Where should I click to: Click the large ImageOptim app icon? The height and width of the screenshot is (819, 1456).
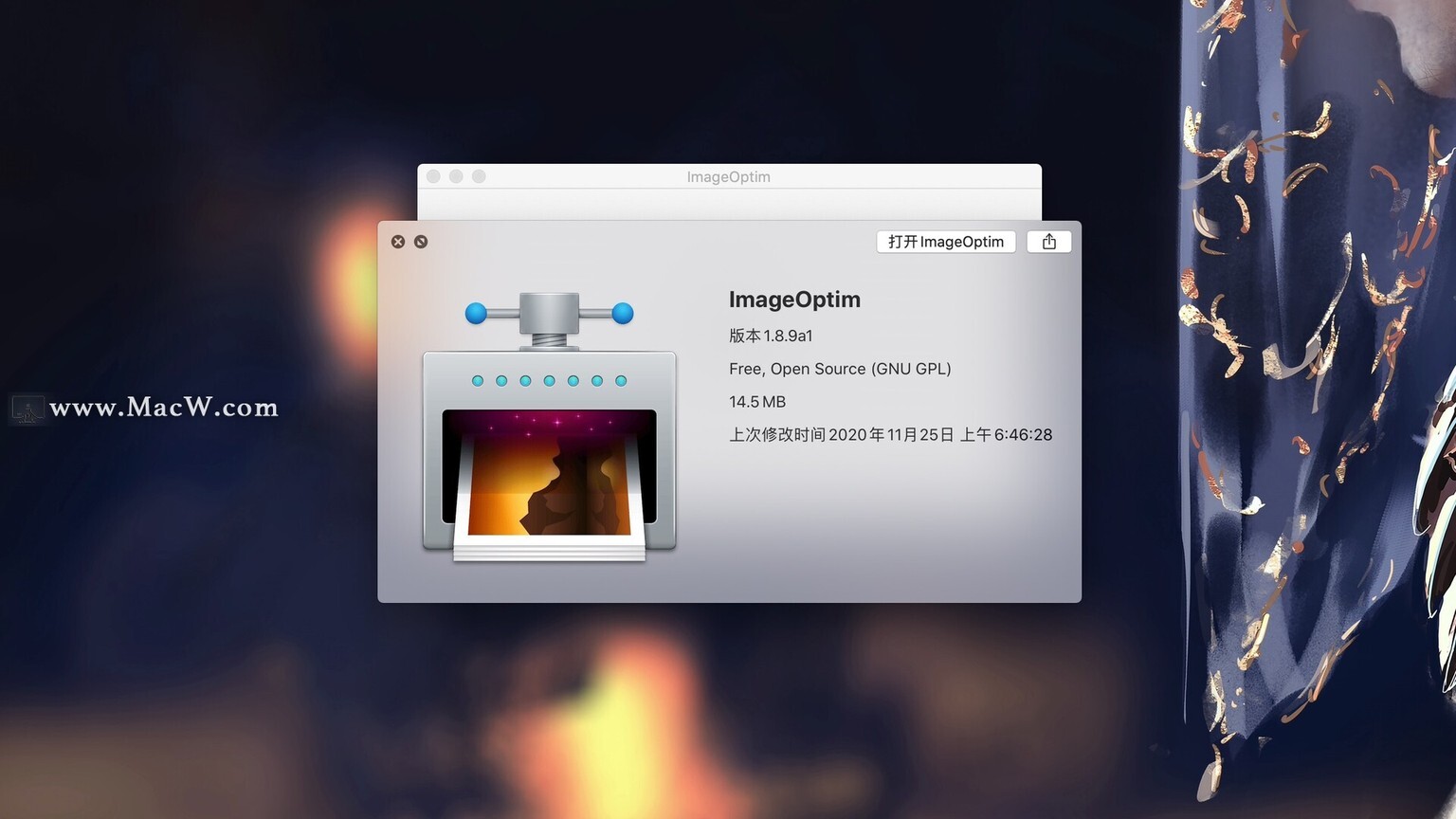(x=549, y=427)
